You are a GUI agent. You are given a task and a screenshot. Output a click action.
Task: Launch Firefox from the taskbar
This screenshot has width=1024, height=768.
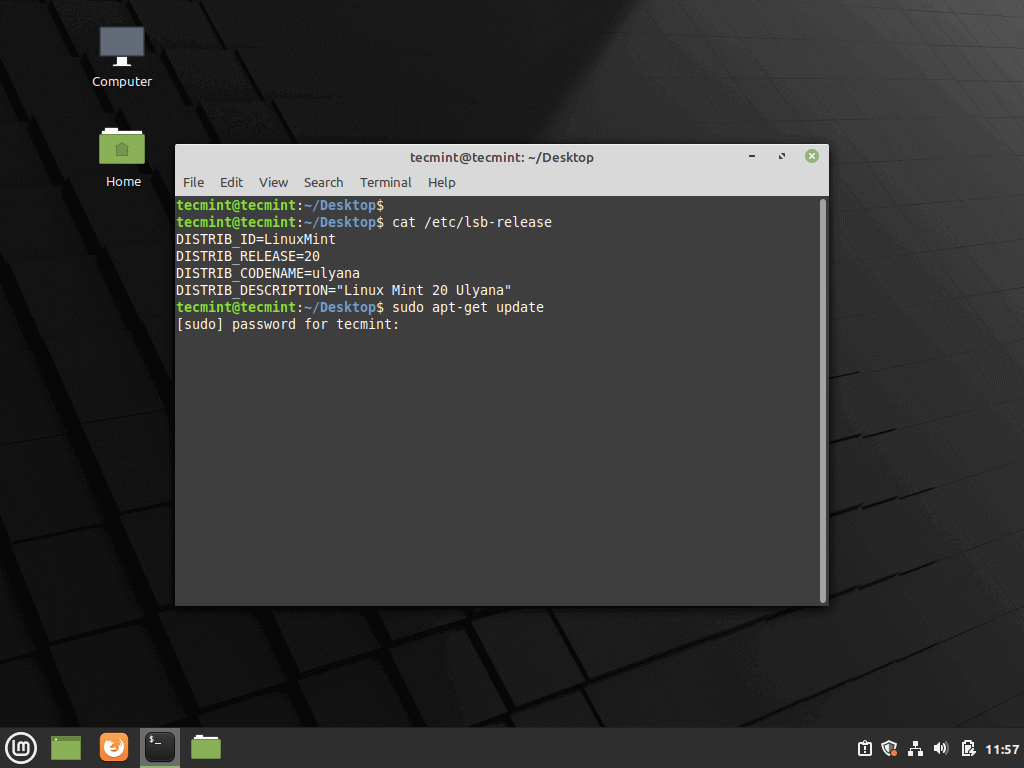(x=113, y=747)
